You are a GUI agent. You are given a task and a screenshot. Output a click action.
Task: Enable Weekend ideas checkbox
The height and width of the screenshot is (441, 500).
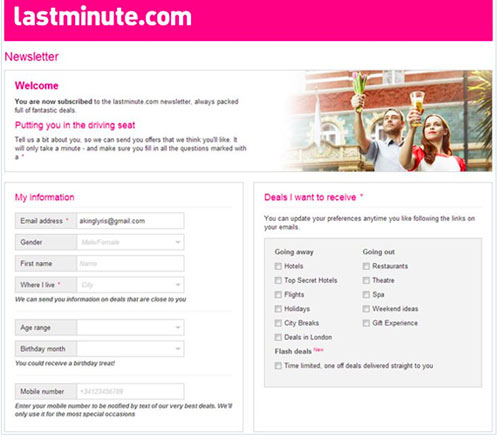pos(366,309)
